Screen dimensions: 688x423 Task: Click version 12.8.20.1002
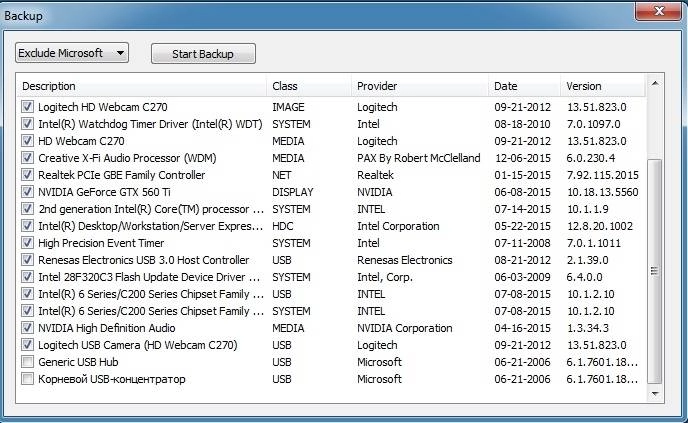pyautogui.click(x=600, y=226)
